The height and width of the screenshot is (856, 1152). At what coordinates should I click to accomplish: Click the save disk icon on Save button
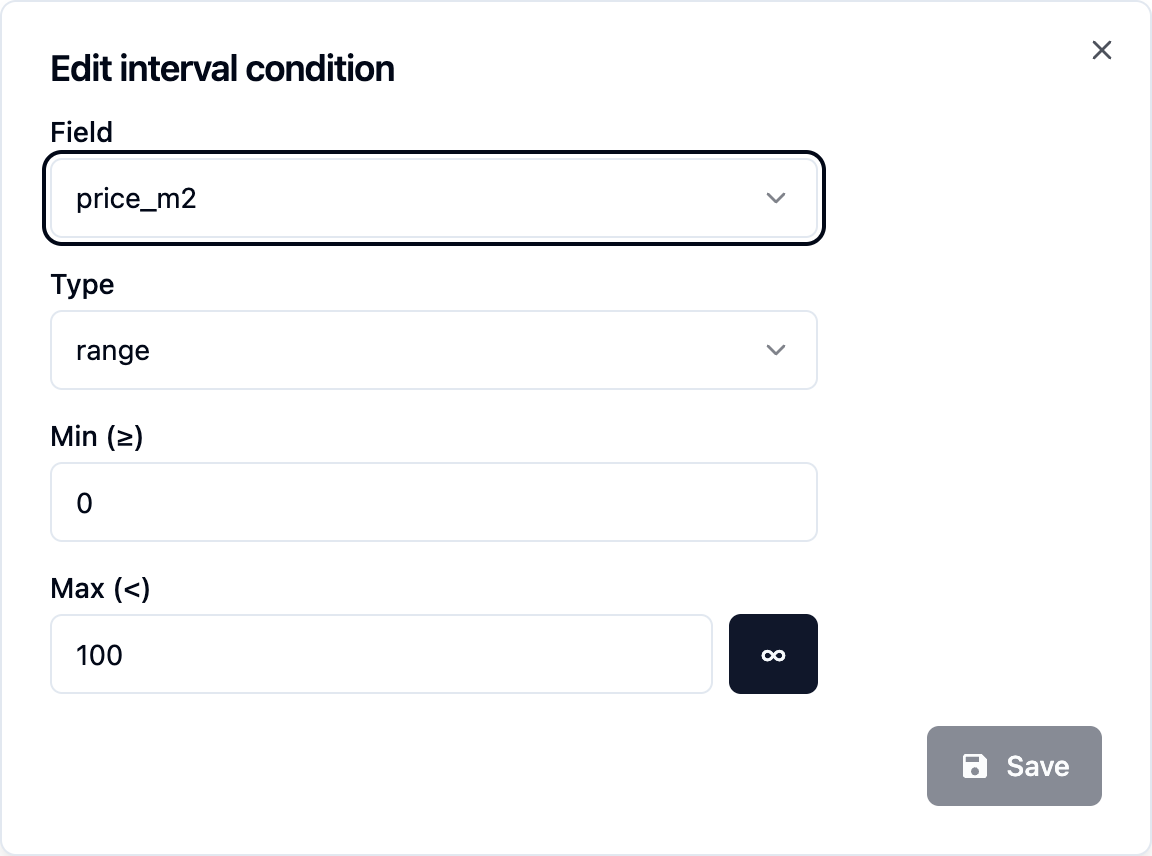click(x=974, y=766)
